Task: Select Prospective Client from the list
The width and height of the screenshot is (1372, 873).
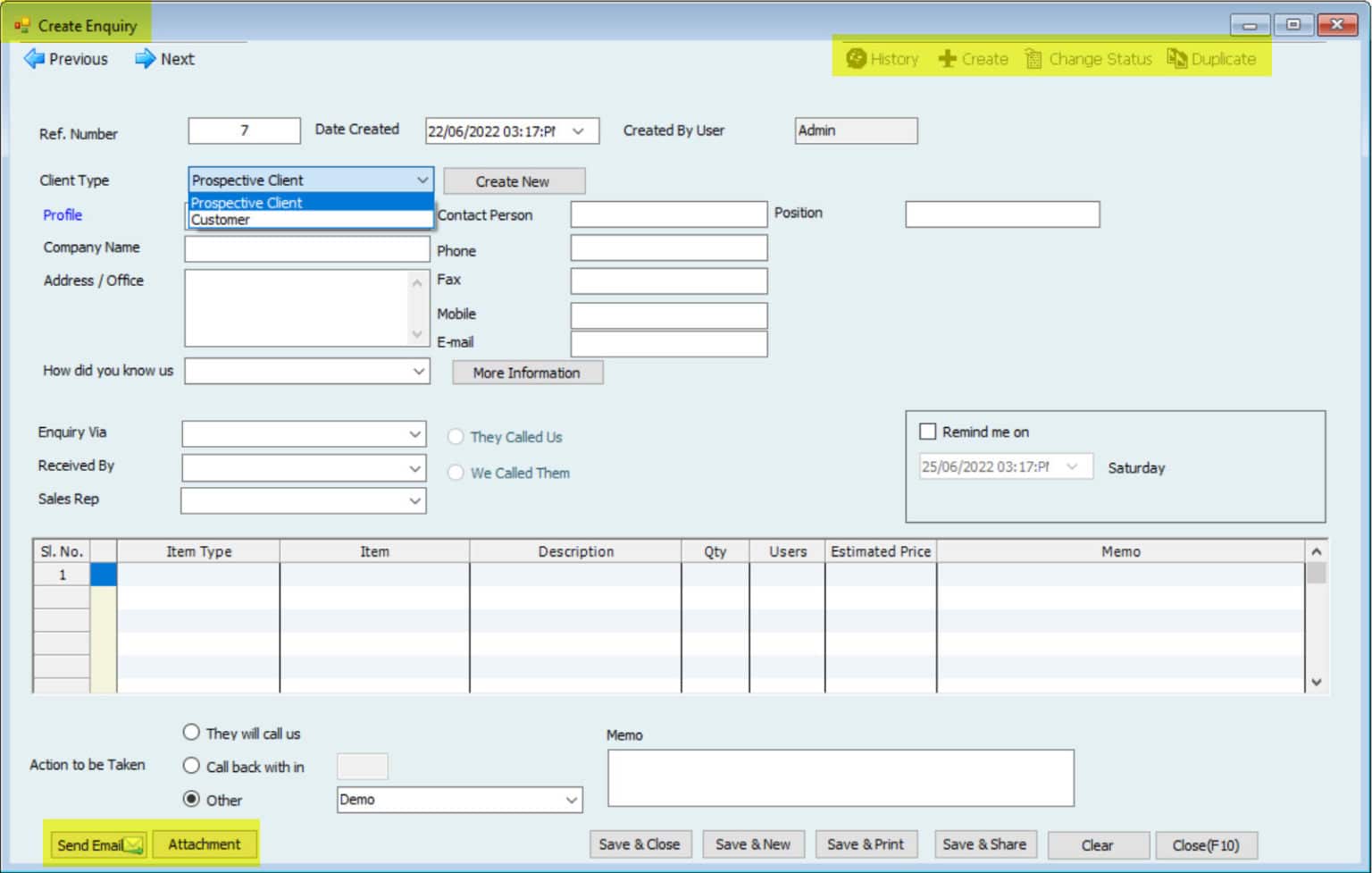Action: pos(310,203)
